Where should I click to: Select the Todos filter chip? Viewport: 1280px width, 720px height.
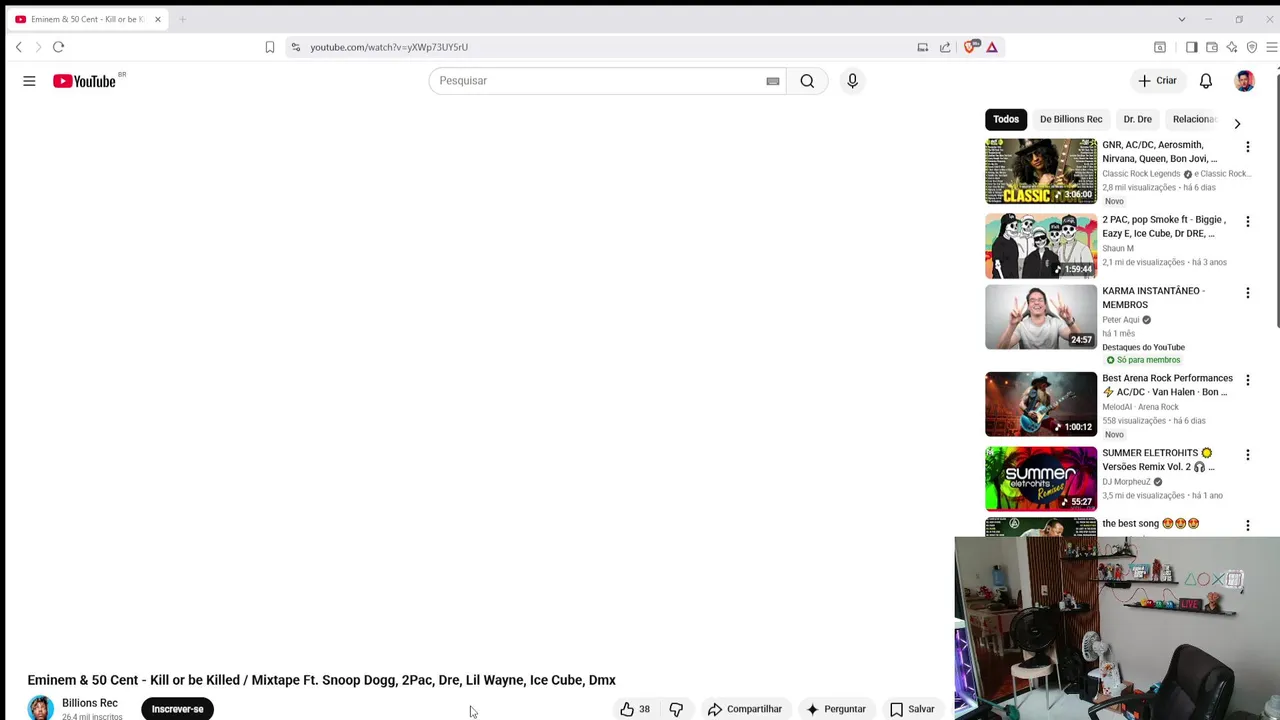[x=1006, y=119]
